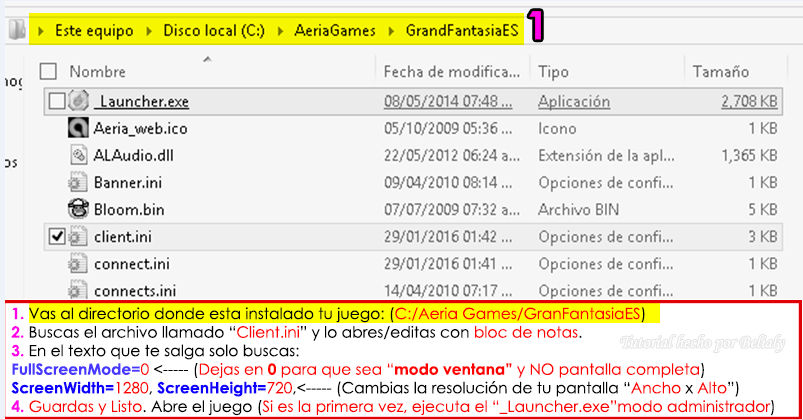Click the _Launcher.exe application icon
The height and width of the screenshot is (419, 803).
point(78,101)
